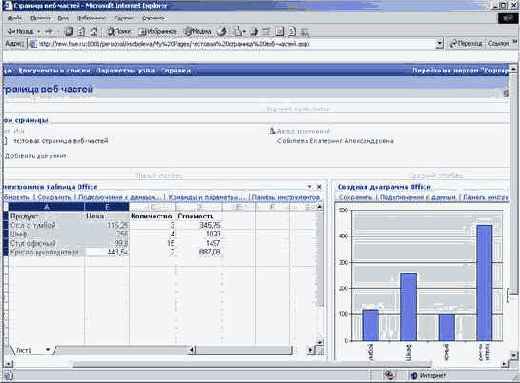520x383 pixels.
Task: Toggle 'Панель инструментов' in spreadsheet web part
Action: coord(285,197)
